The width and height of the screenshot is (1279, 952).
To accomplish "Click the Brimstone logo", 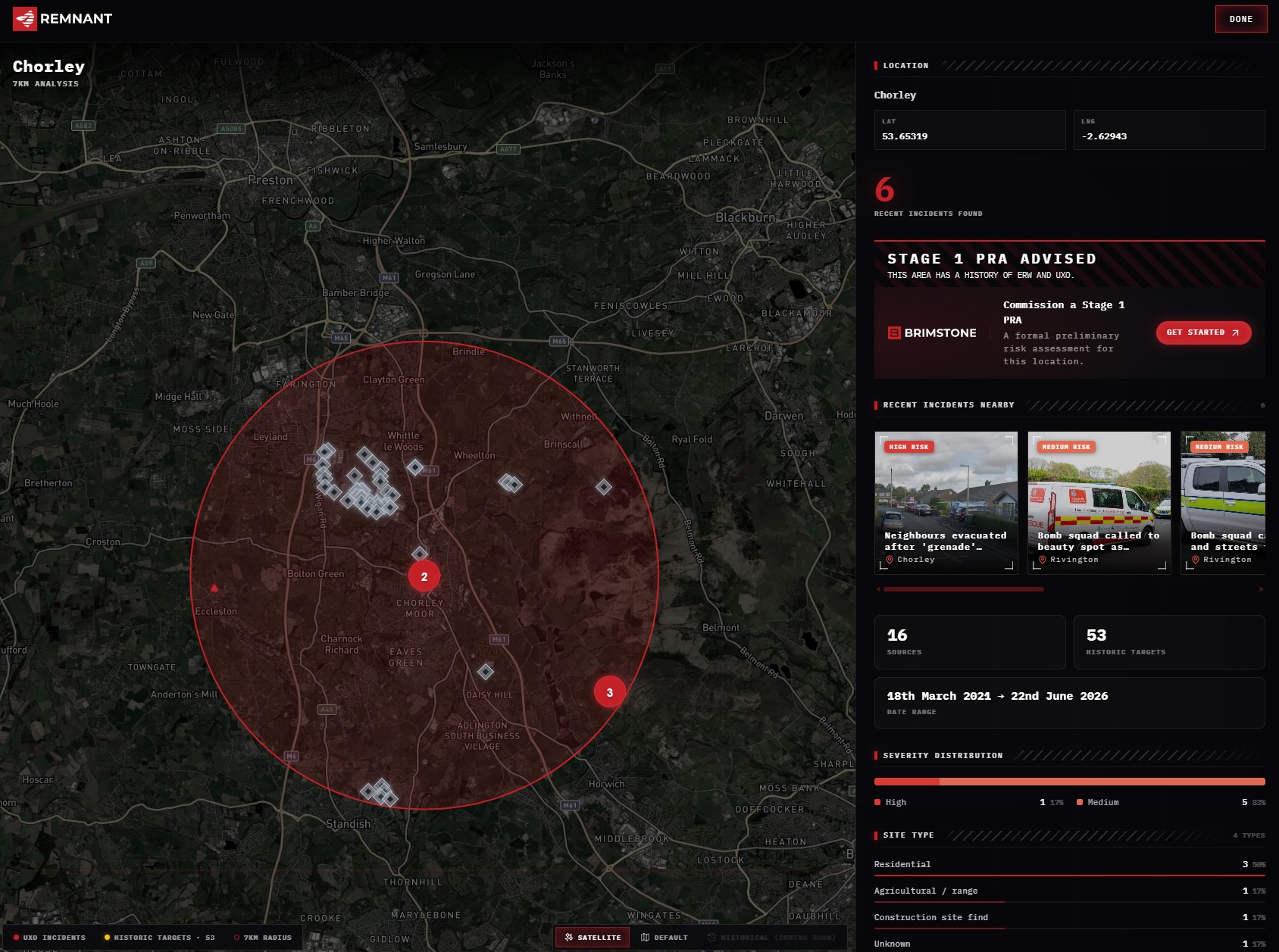I will (x=932, y=332).
